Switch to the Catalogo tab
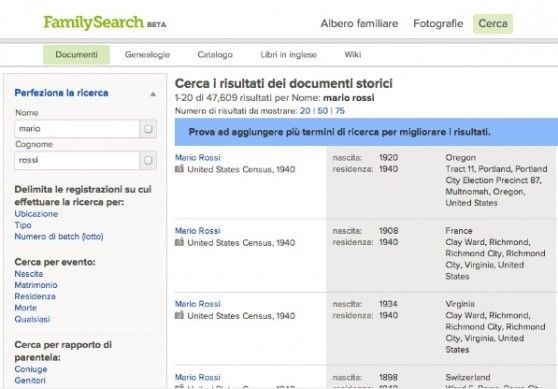Viewport: 558px width, 389px height. tap(215, 55)
